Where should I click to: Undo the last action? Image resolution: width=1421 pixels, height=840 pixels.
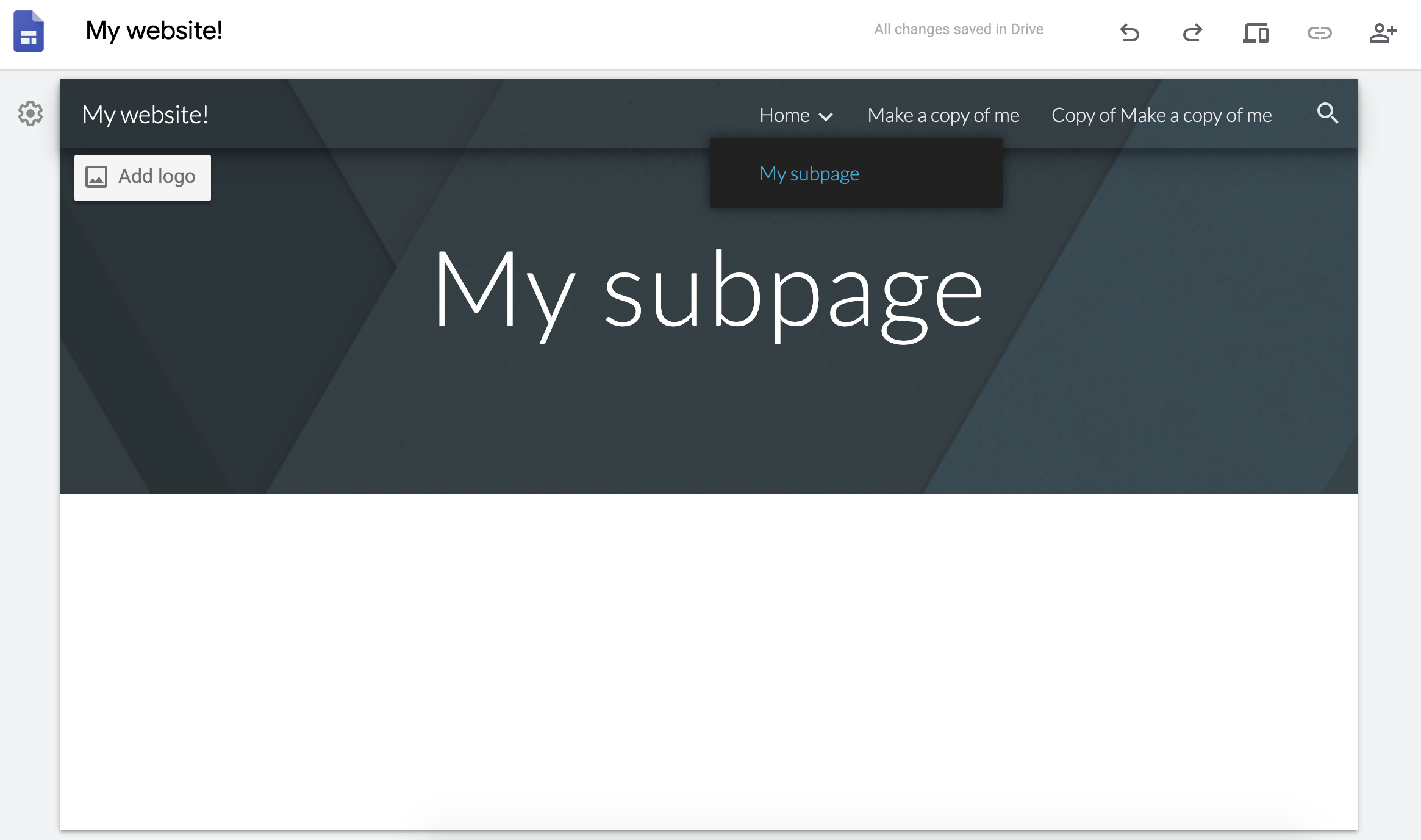click(x=1129, y=32)
